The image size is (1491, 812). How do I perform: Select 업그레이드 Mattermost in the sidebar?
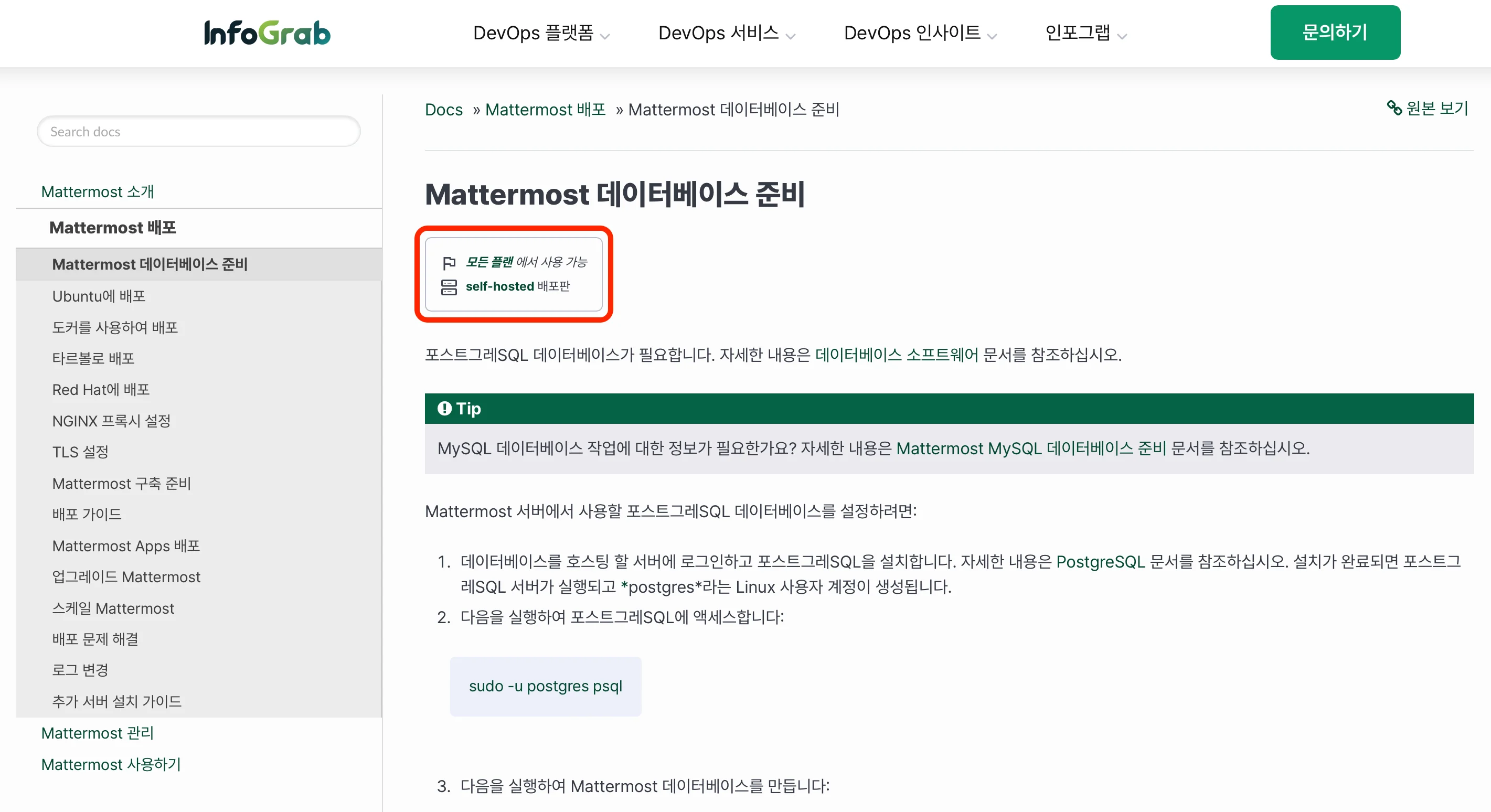[126, 576]
